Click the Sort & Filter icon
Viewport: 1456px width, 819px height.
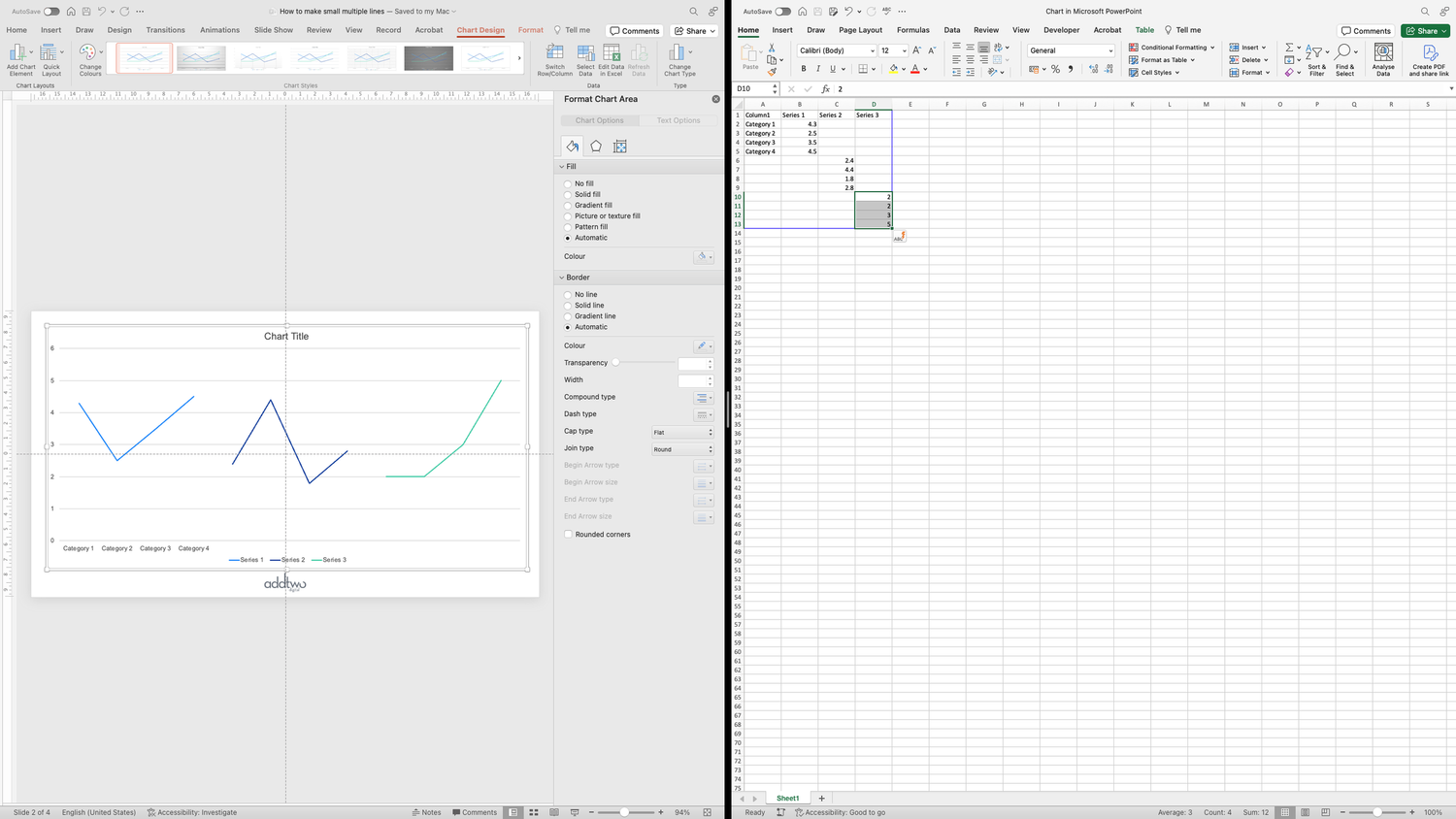click(x=1316, y=60)
